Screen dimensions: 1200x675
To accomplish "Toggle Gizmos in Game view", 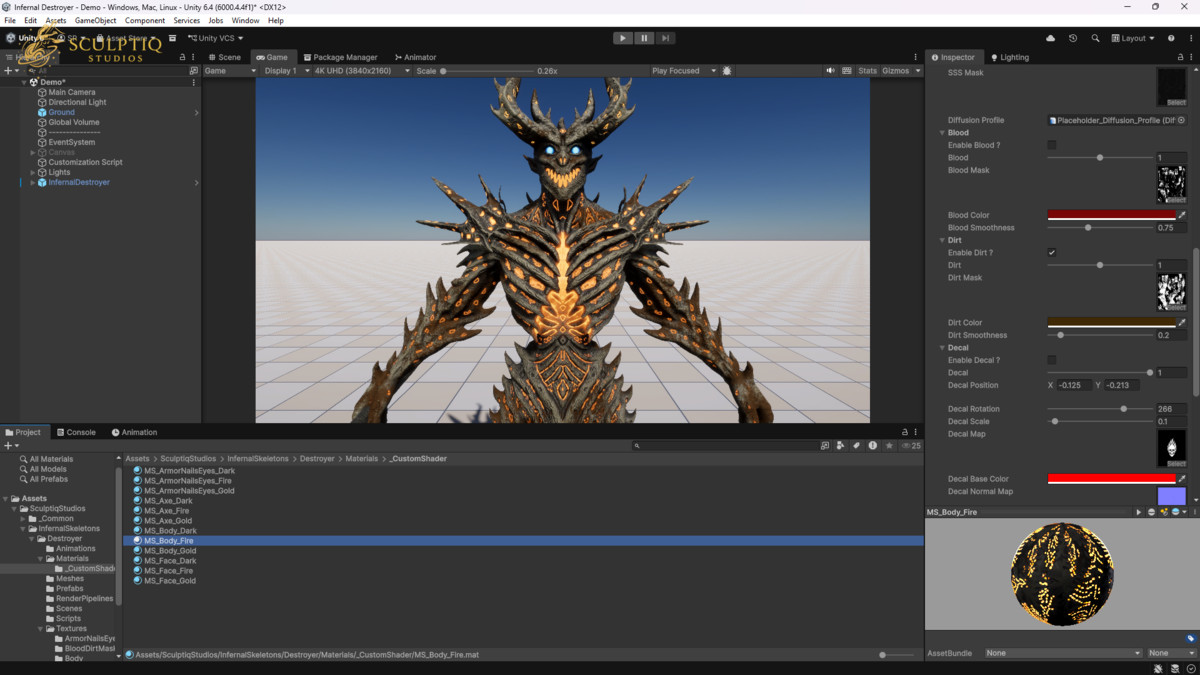I will point(896,71).
